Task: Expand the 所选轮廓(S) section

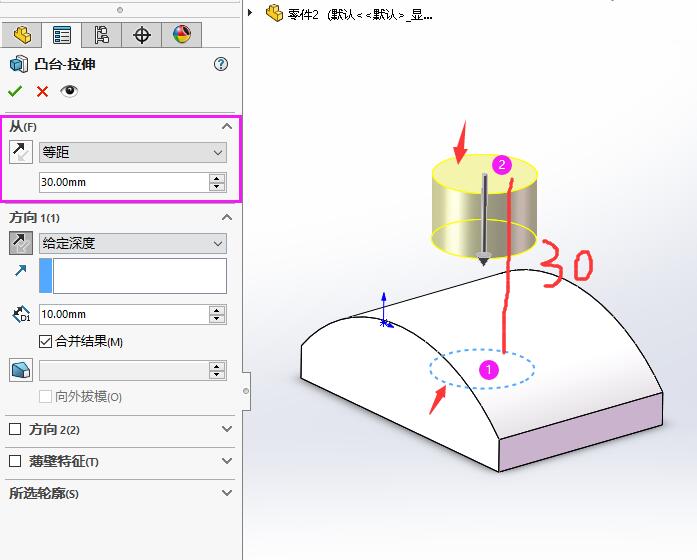Action: (227, 493)
